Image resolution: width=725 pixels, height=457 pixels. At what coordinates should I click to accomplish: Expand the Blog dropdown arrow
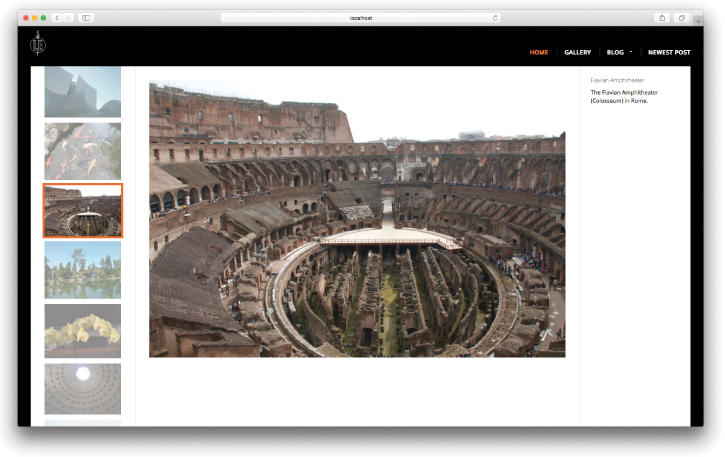point(631,51)
